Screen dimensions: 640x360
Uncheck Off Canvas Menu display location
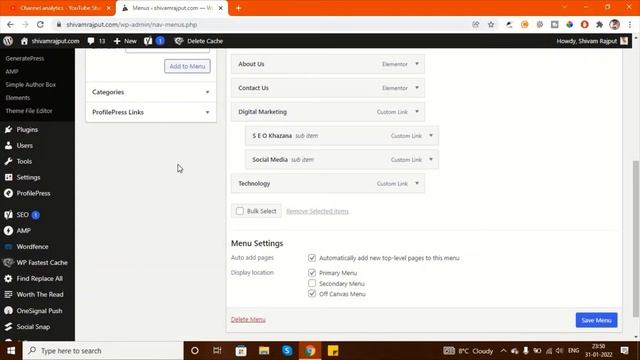click(312, 293)
